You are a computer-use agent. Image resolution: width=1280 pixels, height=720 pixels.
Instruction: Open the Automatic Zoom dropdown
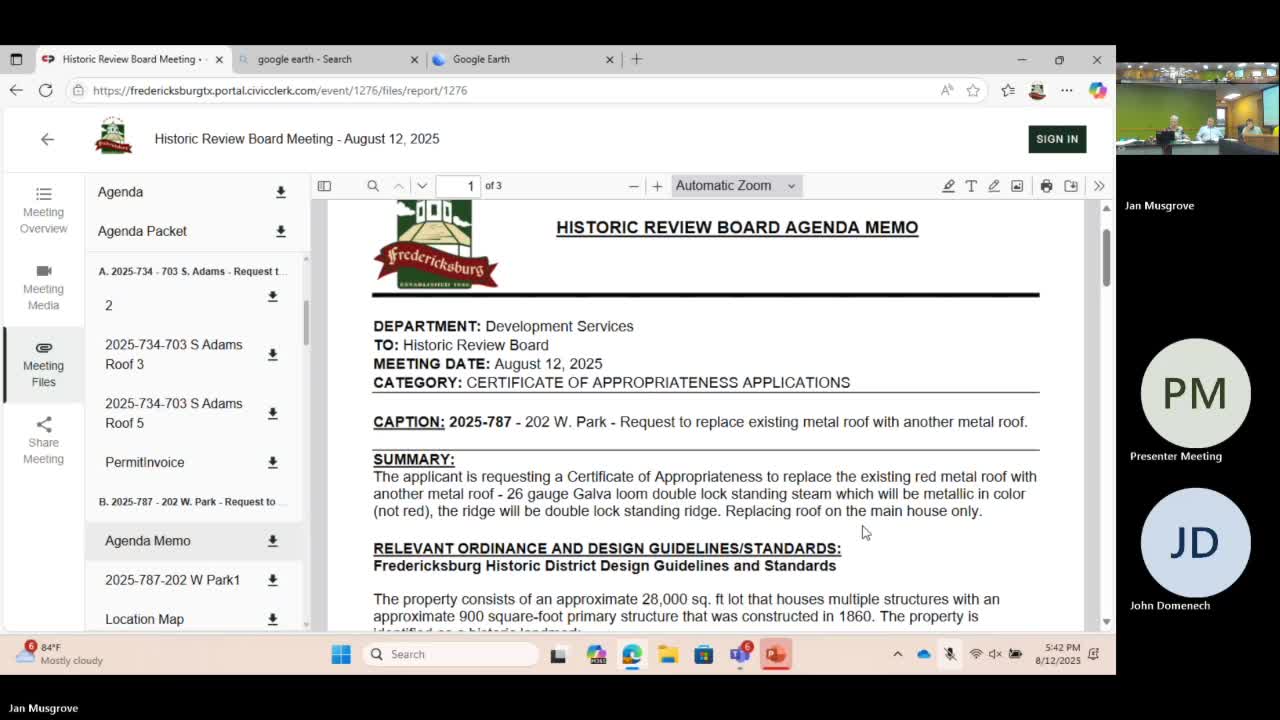[736, 185]
